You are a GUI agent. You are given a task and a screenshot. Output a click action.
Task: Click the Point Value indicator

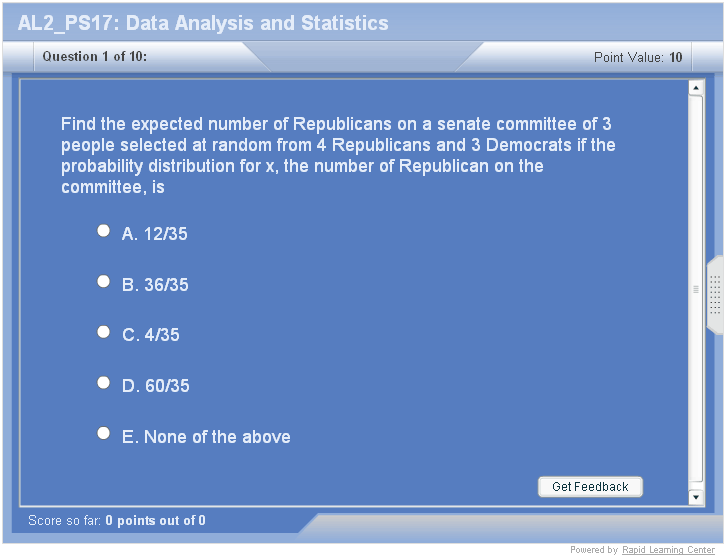click(x=638, y=57)
